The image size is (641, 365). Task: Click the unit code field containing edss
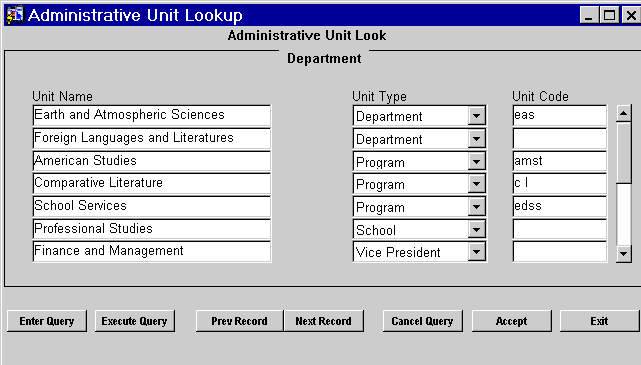[560, 206]
